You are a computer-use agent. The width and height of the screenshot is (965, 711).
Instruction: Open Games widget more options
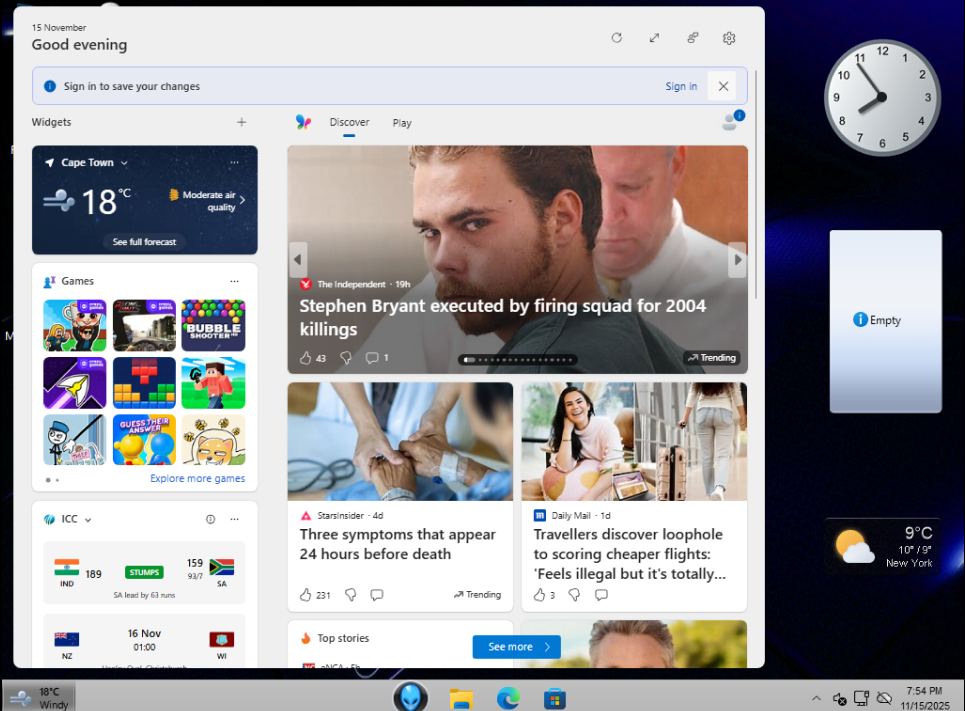(234, 281)
